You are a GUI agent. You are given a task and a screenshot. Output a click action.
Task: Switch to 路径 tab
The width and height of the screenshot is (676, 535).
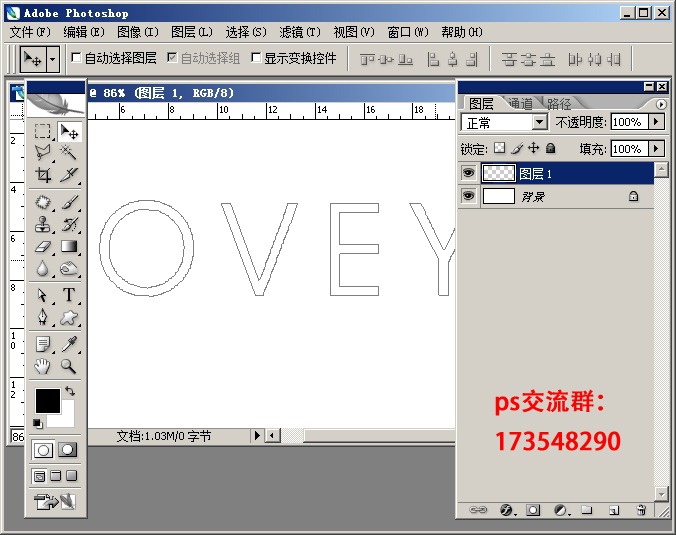(x=559, y=103)
